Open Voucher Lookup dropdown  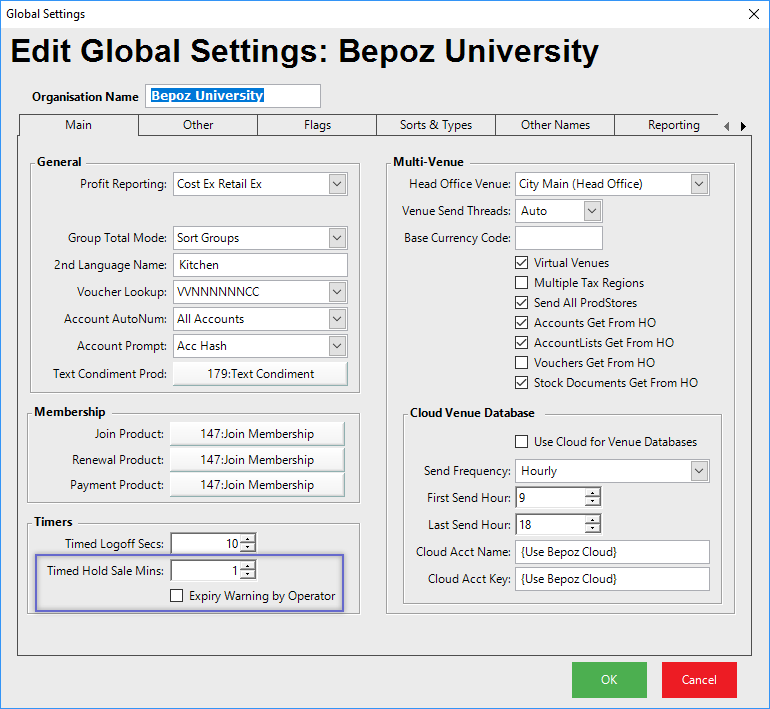[x=337, y=292]
